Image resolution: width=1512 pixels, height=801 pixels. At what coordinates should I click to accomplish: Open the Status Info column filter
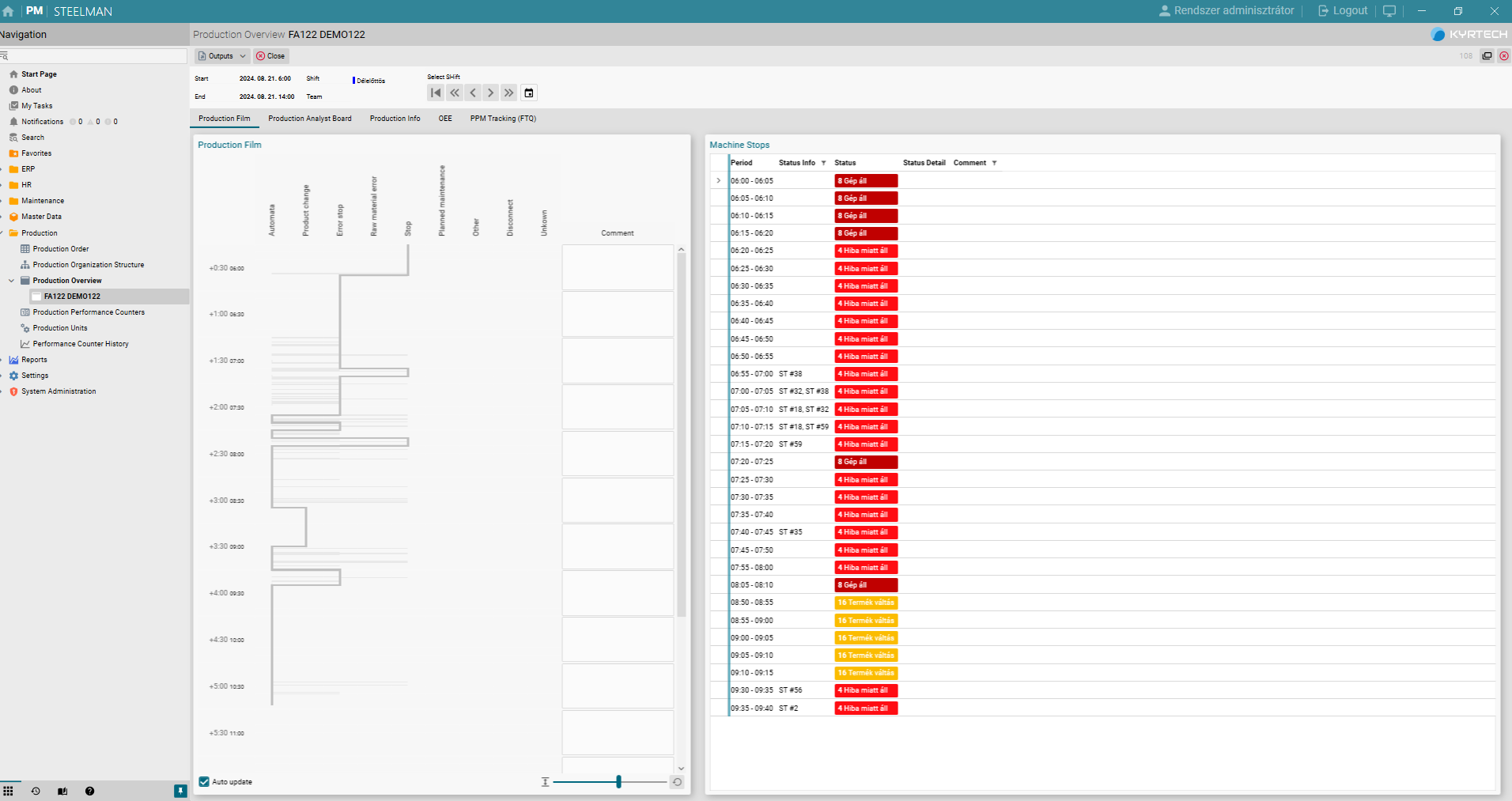click(823, 163)
